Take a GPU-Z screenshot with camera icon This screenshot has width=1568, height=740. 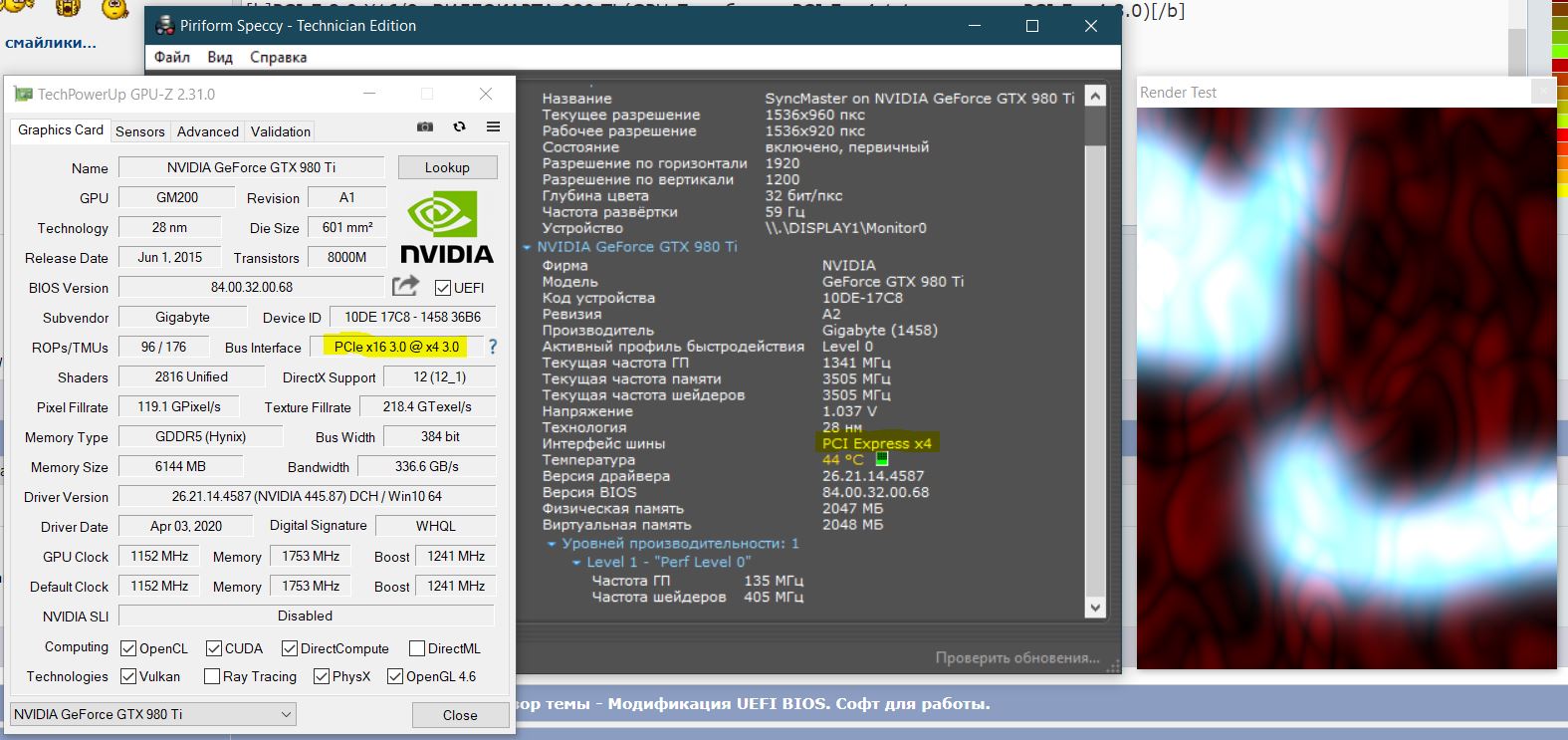[x=425, y=127]
